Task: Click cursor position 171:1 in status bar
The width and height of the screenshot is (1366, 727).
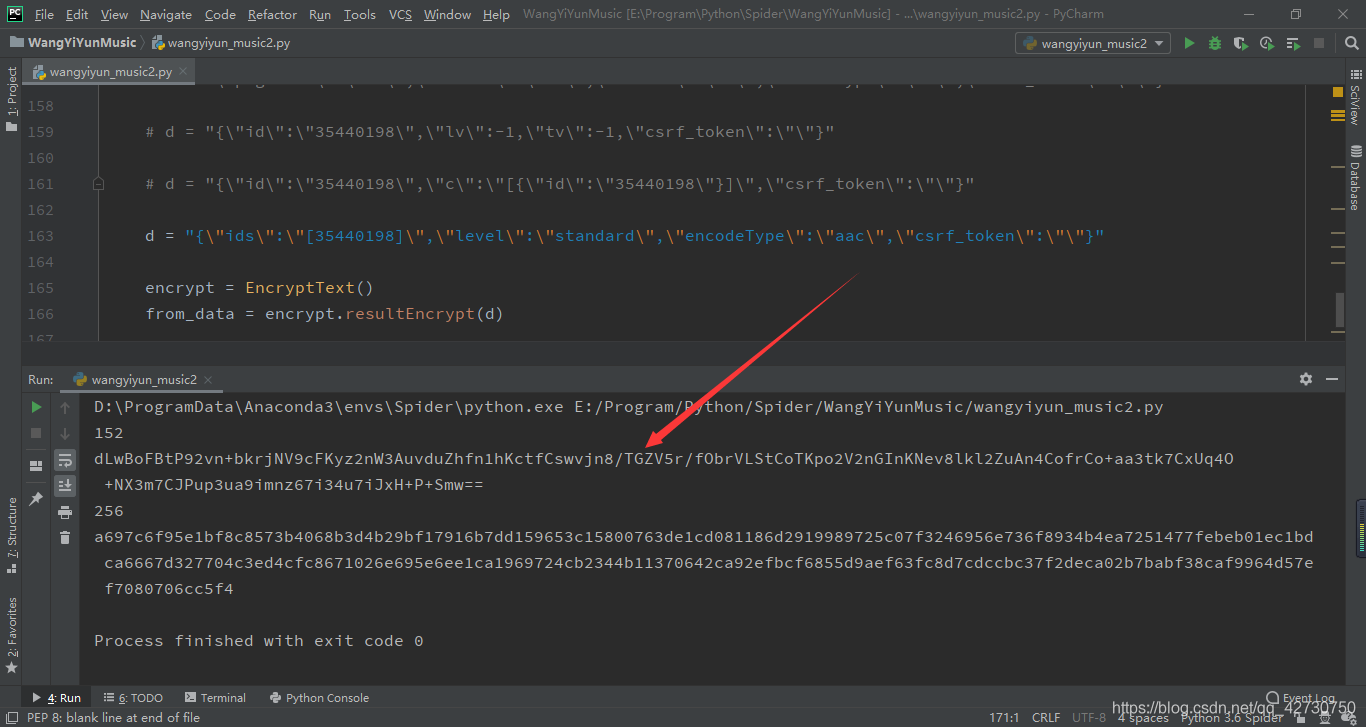Action: click(1004, 717)
